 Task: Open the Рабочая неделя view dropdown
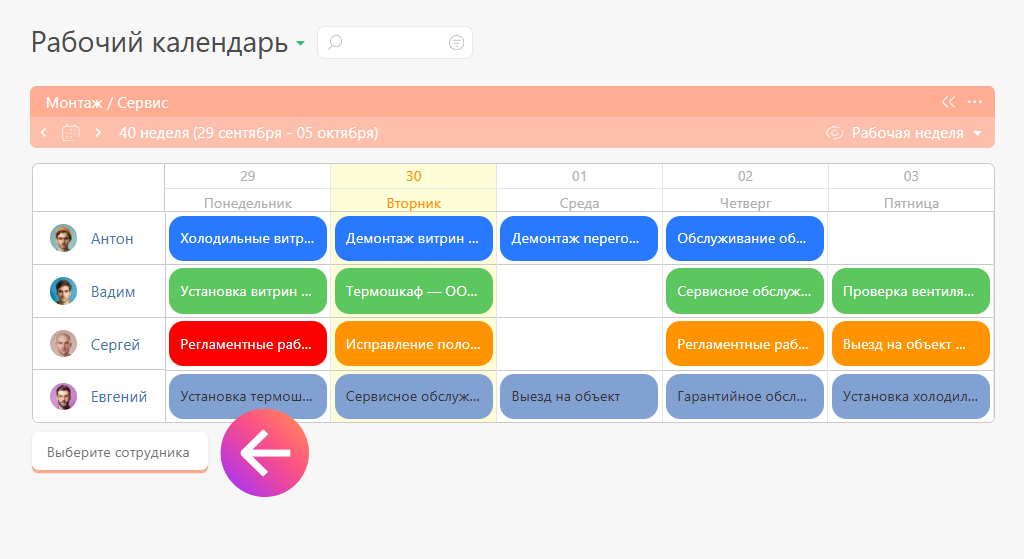916,133
